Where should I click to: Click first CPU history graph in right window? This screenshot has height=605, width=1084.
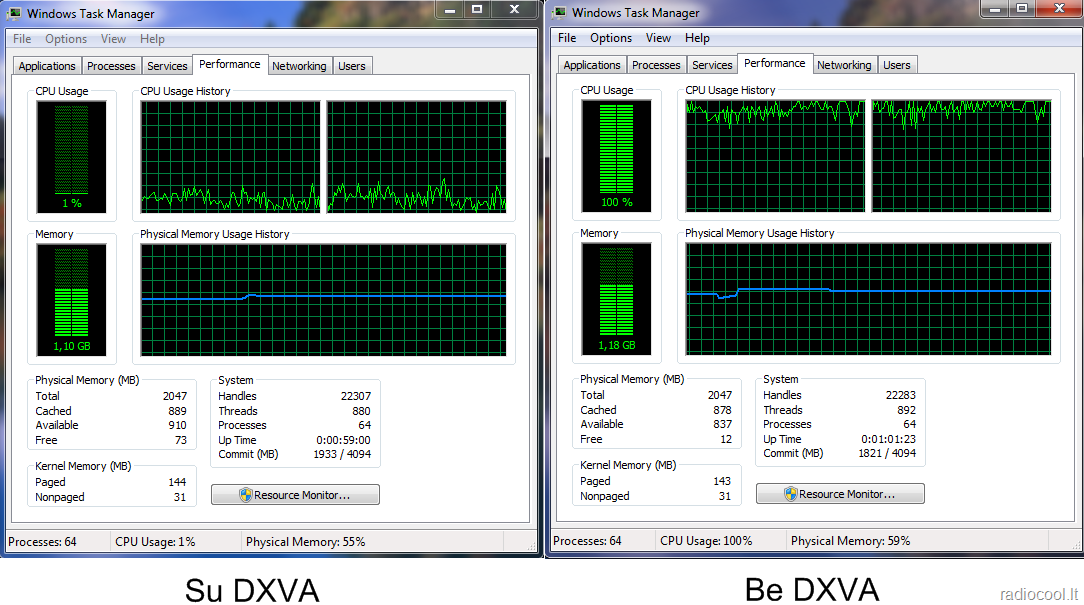coord(775,156)
